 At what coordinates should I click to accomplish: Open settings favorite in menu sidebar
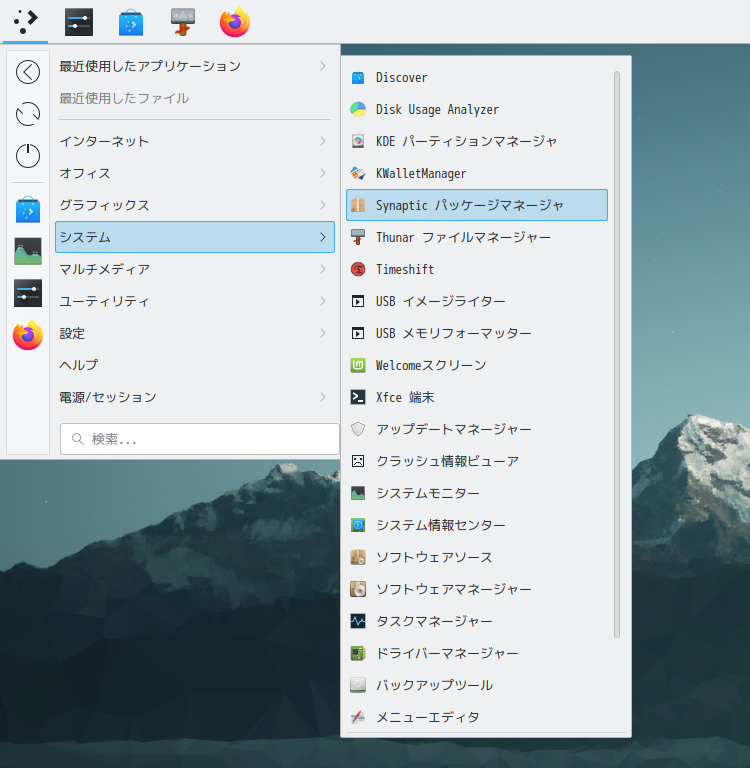pos(28,293)
